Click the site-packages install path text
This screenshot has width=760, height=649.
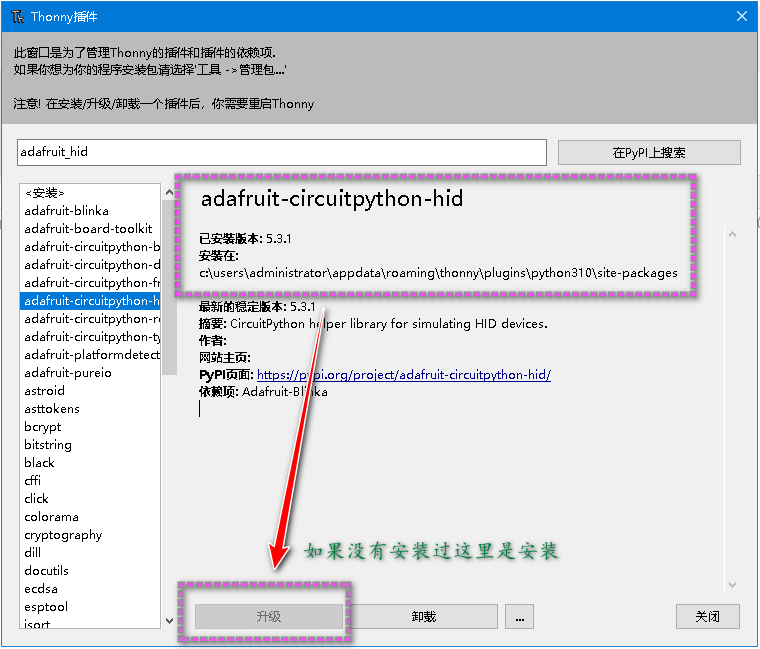pyautogui.click(x=439, y=273)
